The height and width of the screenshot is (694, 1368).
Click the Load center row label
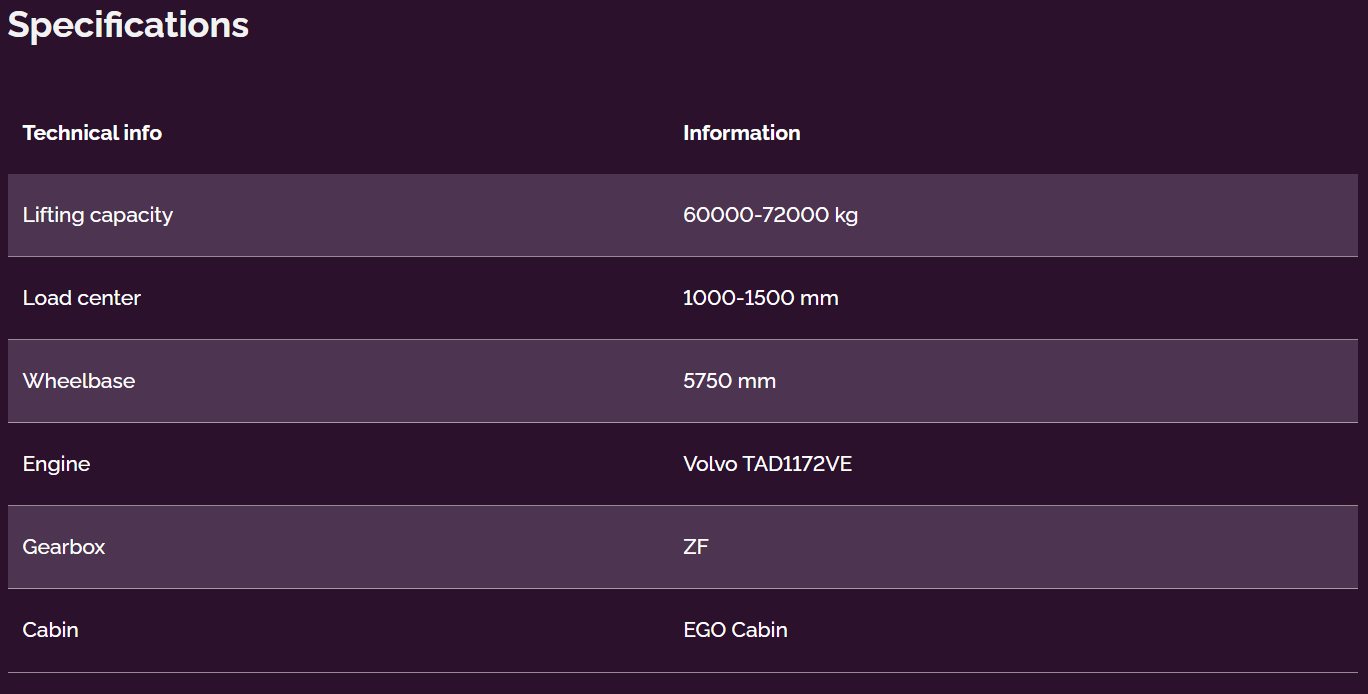click(82, 298)
